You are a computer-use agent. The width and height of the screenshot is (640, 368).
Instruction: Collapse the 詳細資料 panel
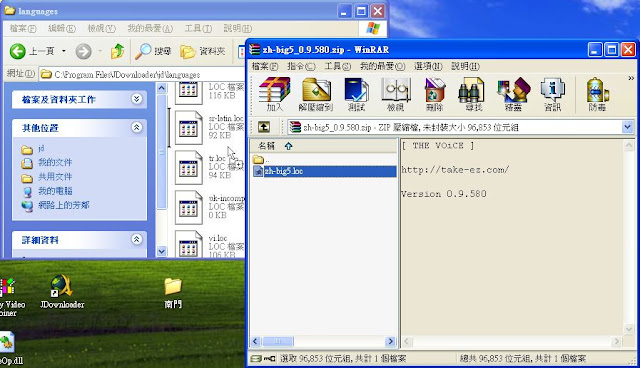point(136,239)
